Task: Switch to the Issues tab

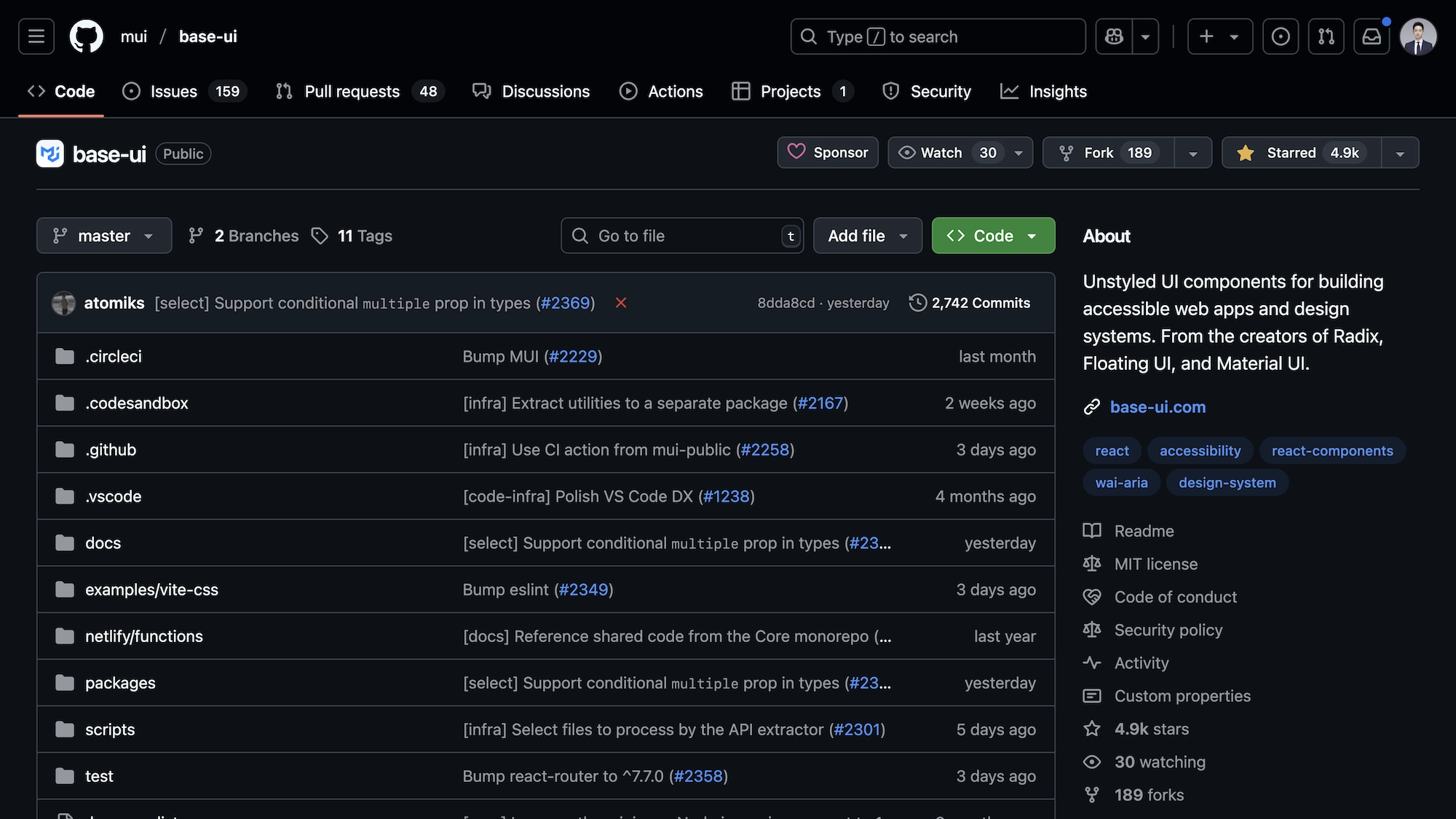Action: pyautogui.click(x=184, y=92)
